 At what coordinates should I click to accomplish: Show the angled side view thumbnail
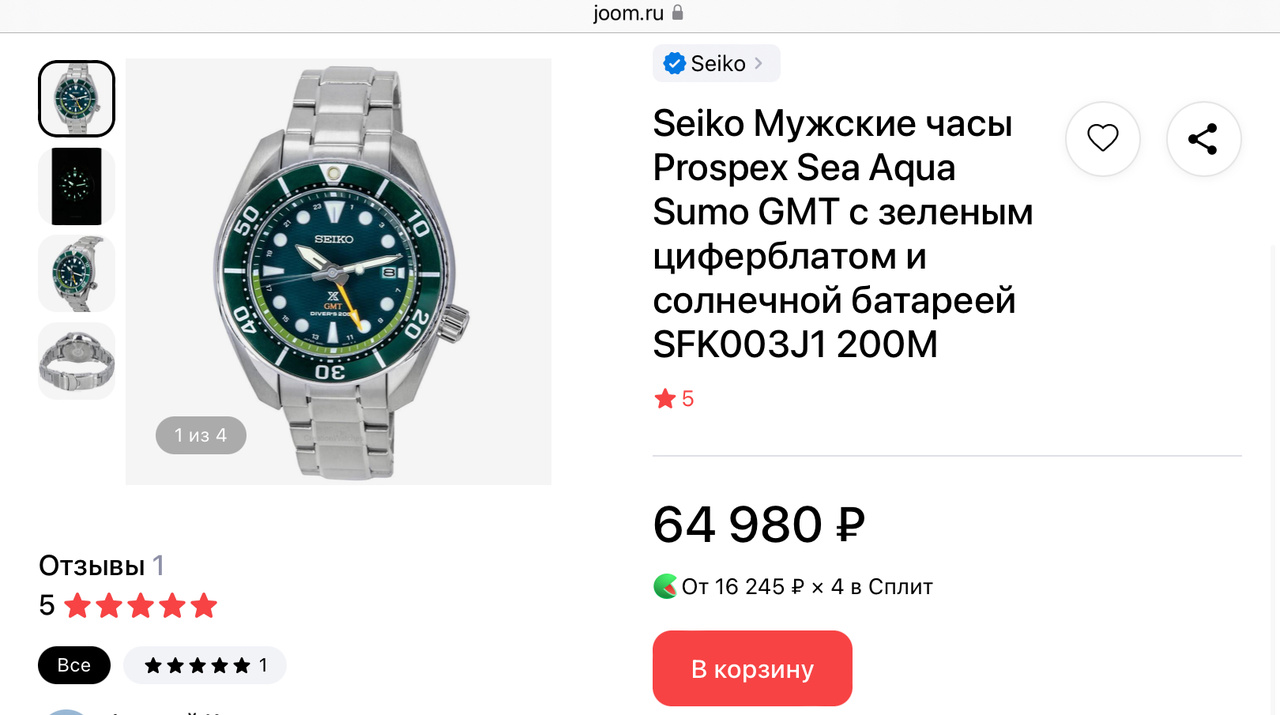coord(77,273)
